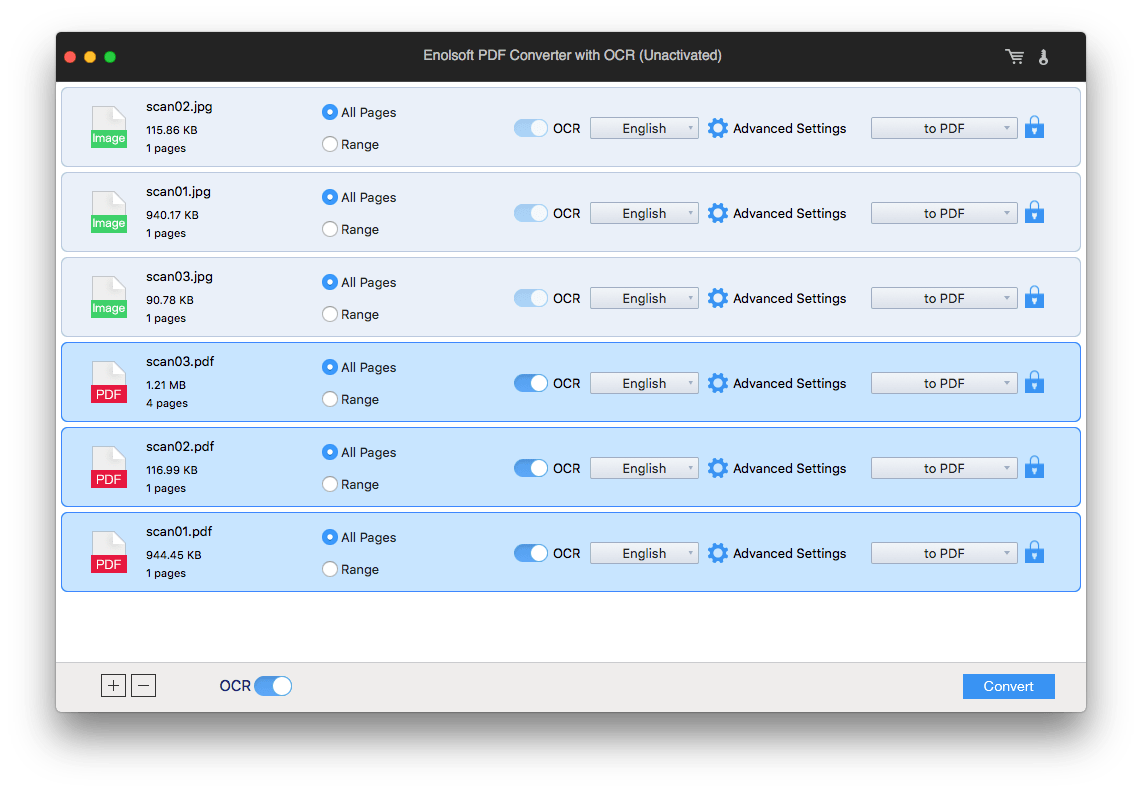Click the '4 pages' count text

click(x=167, y=404)
